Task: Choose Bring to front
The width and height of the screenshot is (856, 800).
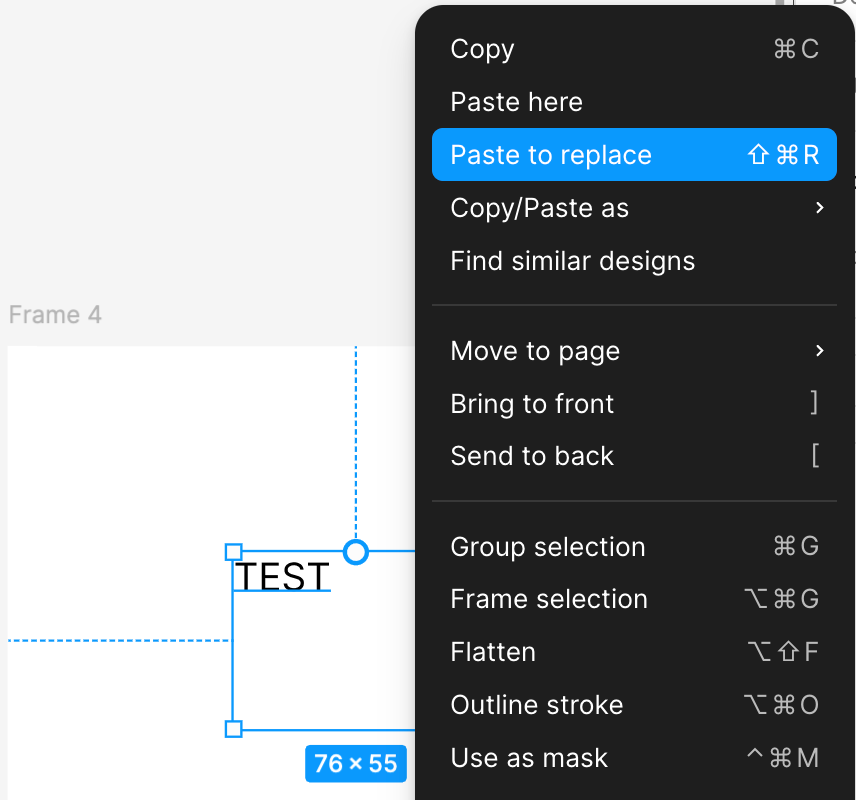Action: 634,404
